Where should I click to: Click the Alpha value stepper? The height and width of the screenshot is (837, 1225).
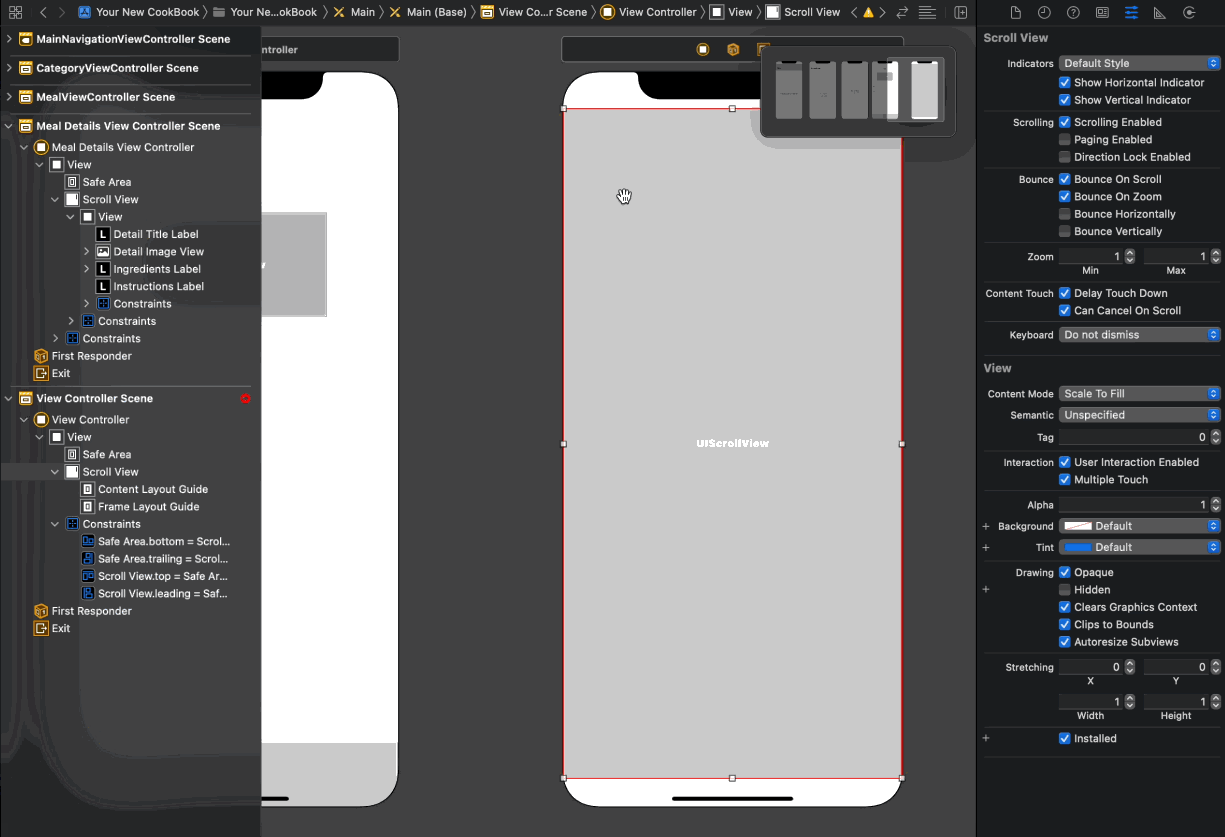coord(1215,505)
